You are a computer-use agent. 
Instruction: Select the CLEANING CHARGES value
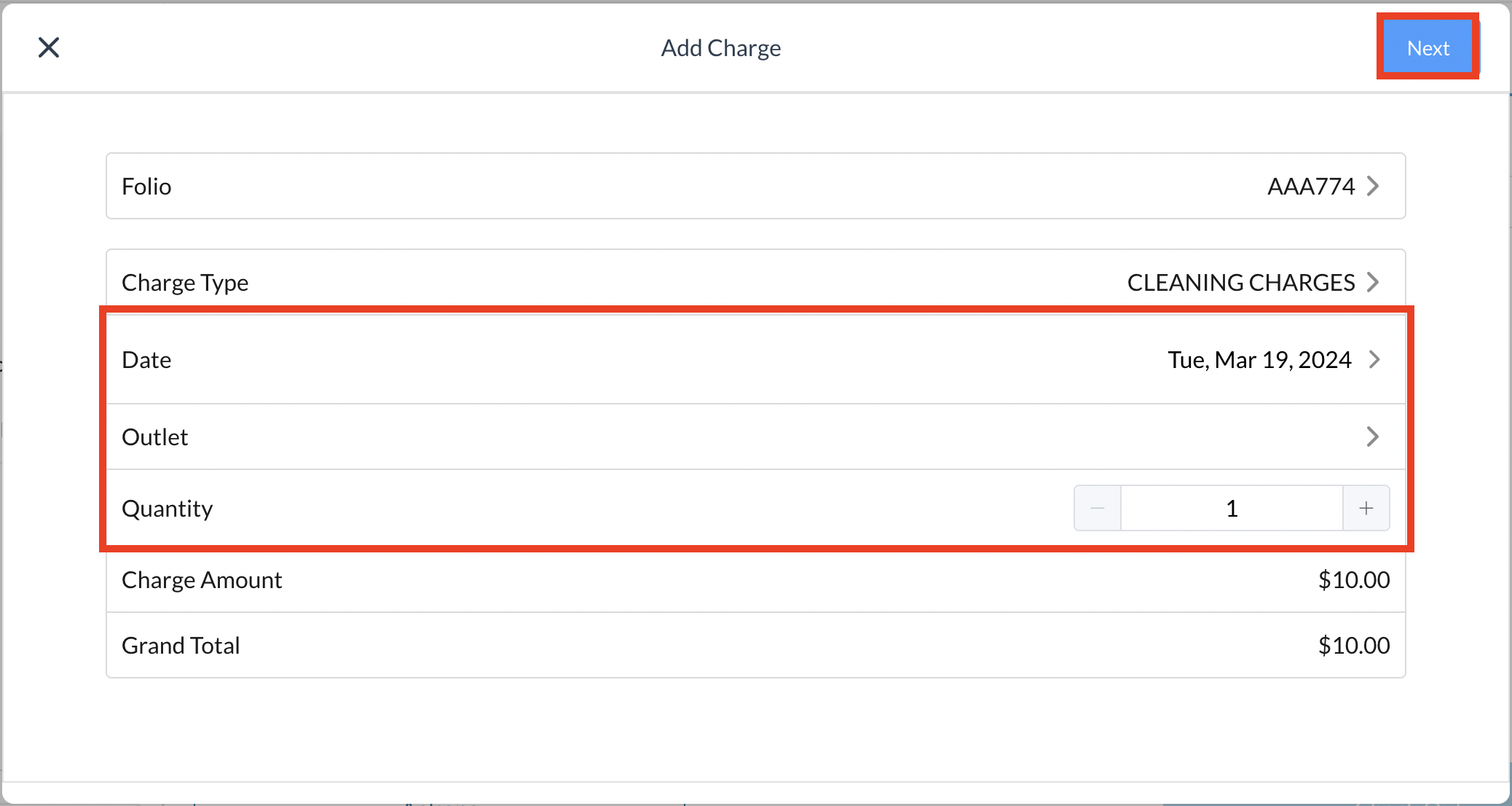(1240, 282)
